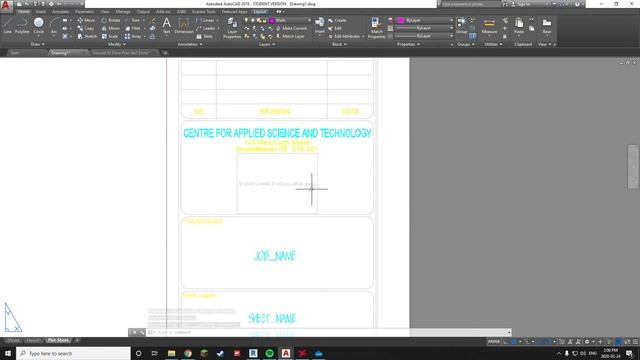Open Layer Properties manager
The image size is (640, 360).
point(232,28)
